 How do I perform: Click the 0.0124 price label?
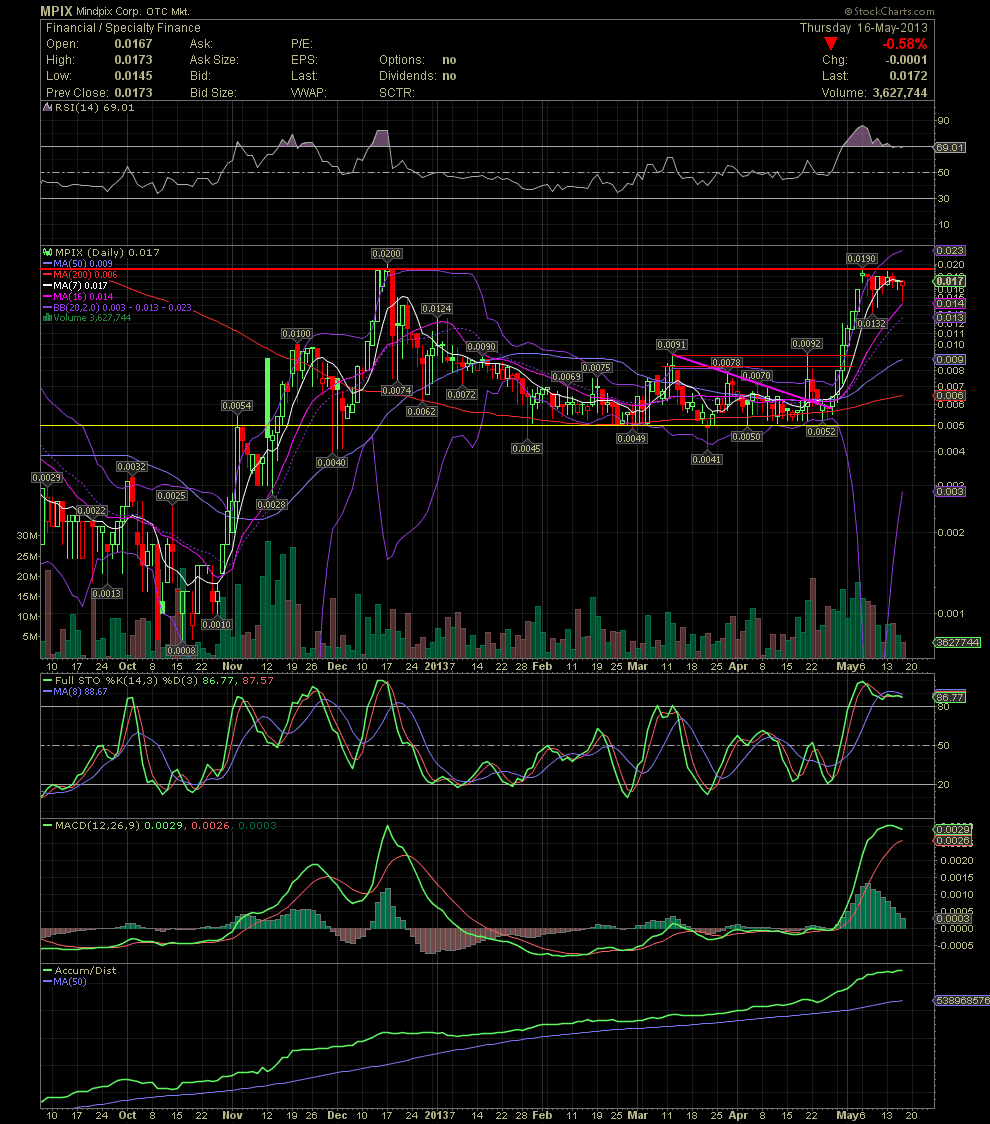(x=437, y=309)
